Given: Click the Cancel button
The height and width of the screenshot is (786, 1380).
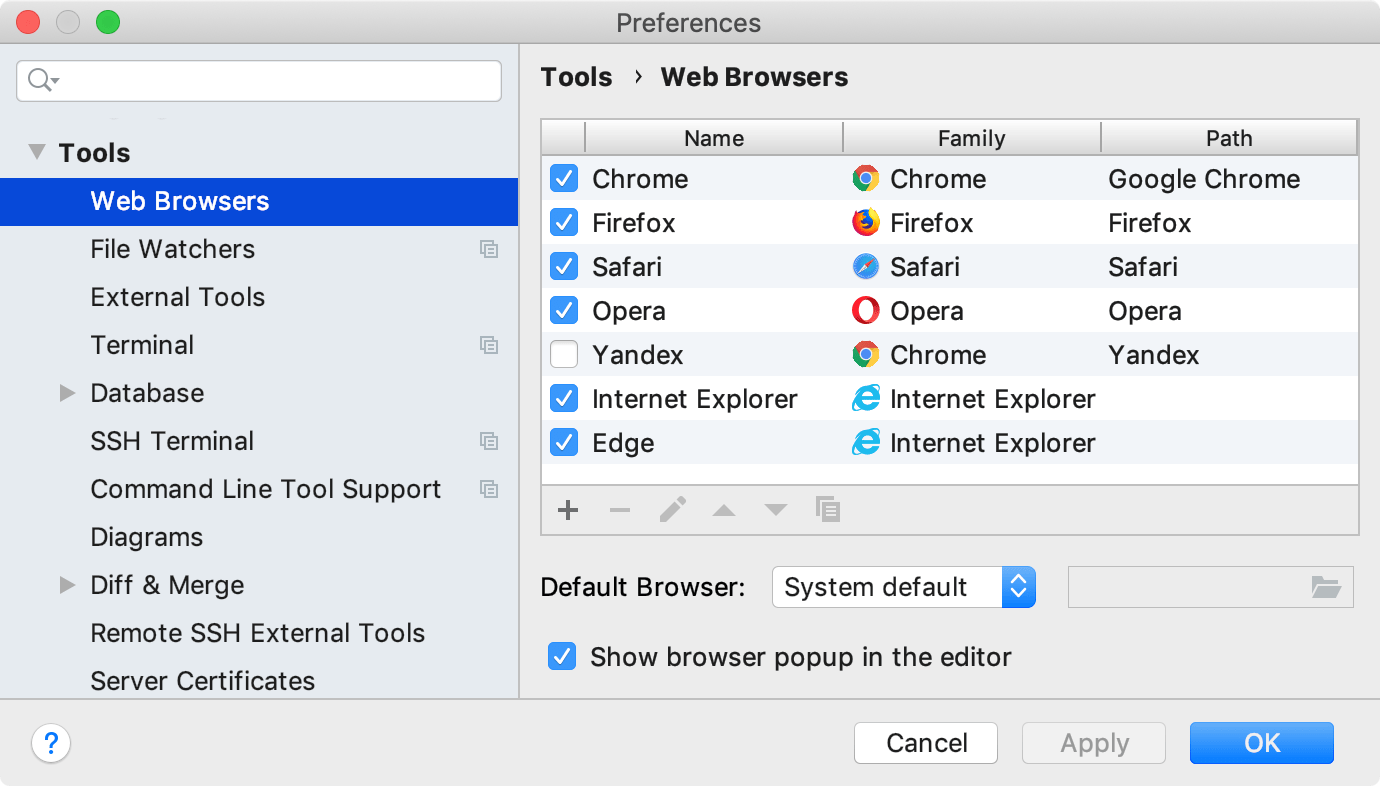Looking at the screenshot, I should [926, 743].
